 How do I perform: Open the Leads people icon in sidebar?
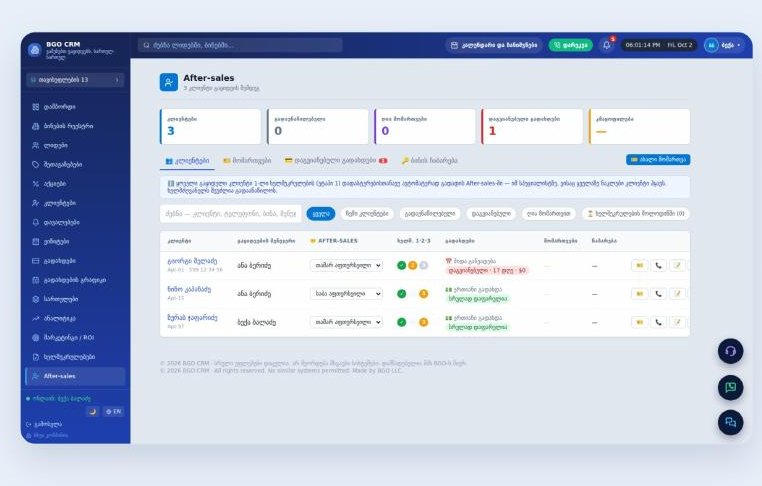[35, 145]
